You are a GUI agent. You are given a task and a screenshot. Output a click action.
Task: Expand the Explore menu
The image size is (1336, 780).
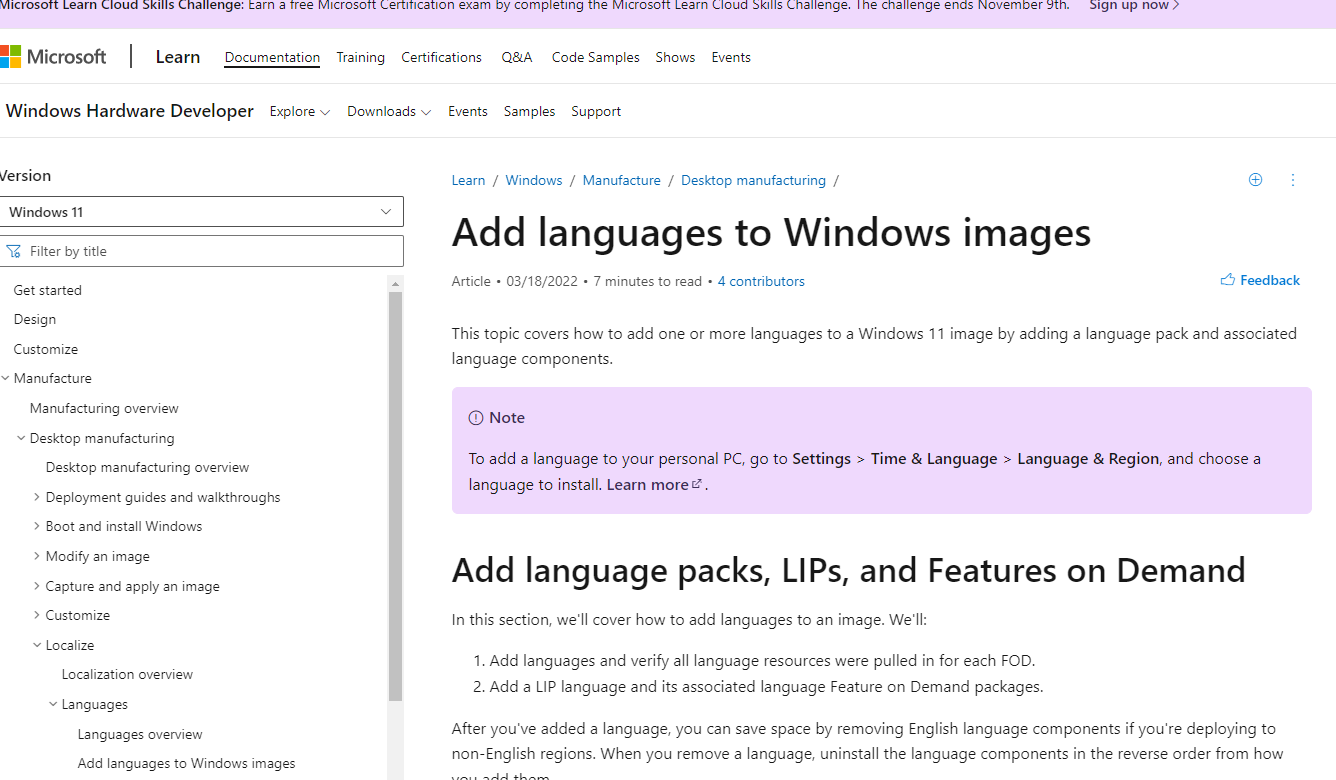click(x=300, y=111)
